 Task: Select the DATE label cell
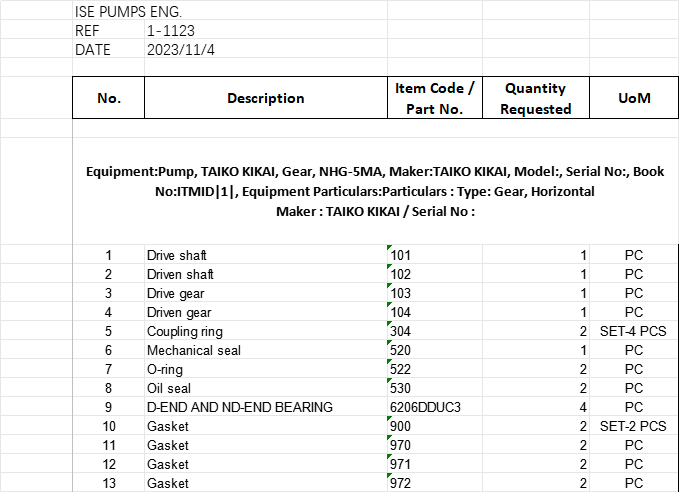point(108,49)
